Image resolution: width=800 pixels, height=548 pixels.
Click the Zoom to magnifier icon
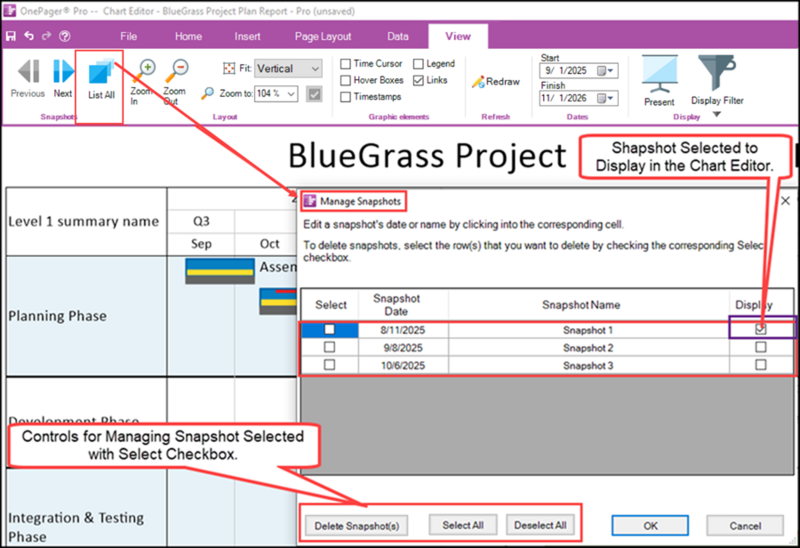click(x=208, y=93)
